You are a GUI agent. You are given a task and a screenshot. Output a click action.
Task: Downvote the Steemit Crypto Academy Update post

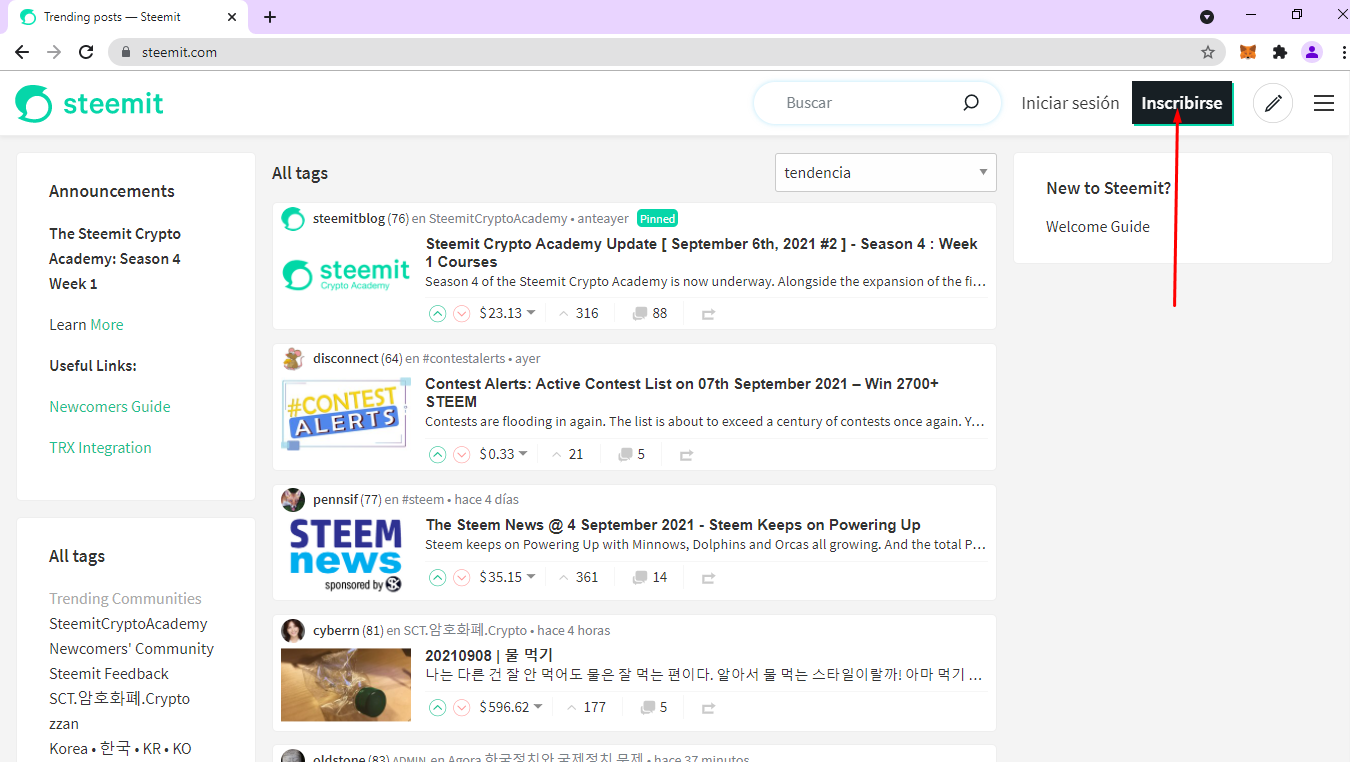pos(461,313)
